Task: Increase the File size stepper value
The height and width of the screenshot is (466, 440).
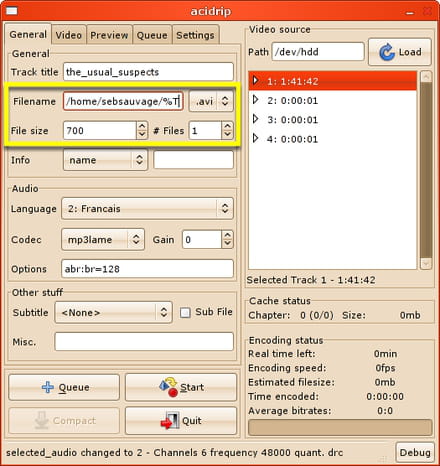Action: [142, 126]
